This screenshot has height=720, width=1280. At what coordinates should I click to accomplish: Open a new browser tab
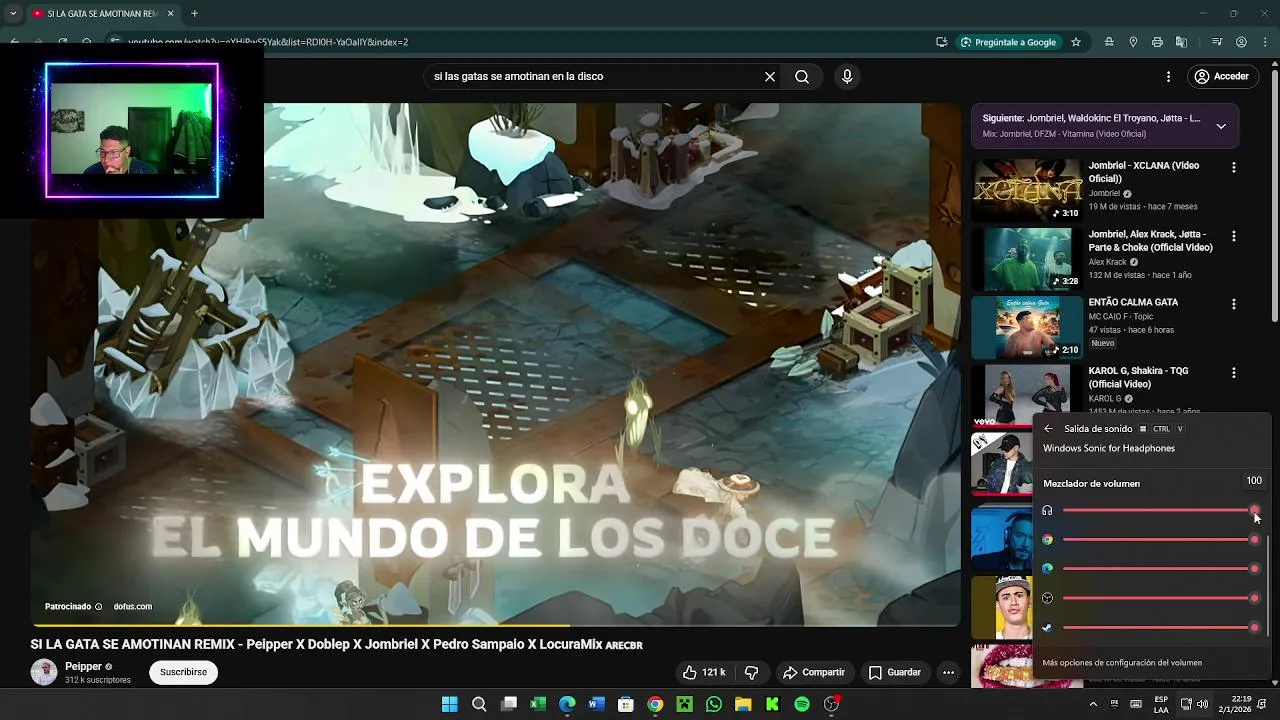(x=194, y=13)
